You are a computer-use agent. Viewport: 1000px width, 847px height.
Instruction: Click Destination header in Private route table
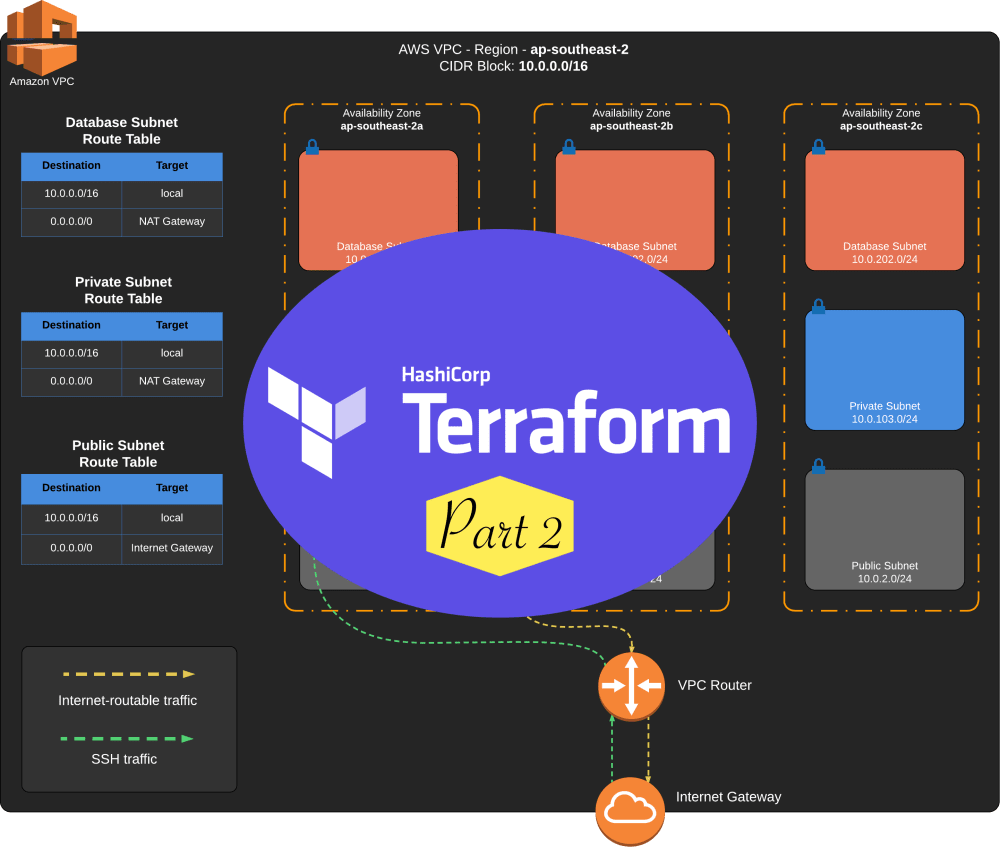71,325
